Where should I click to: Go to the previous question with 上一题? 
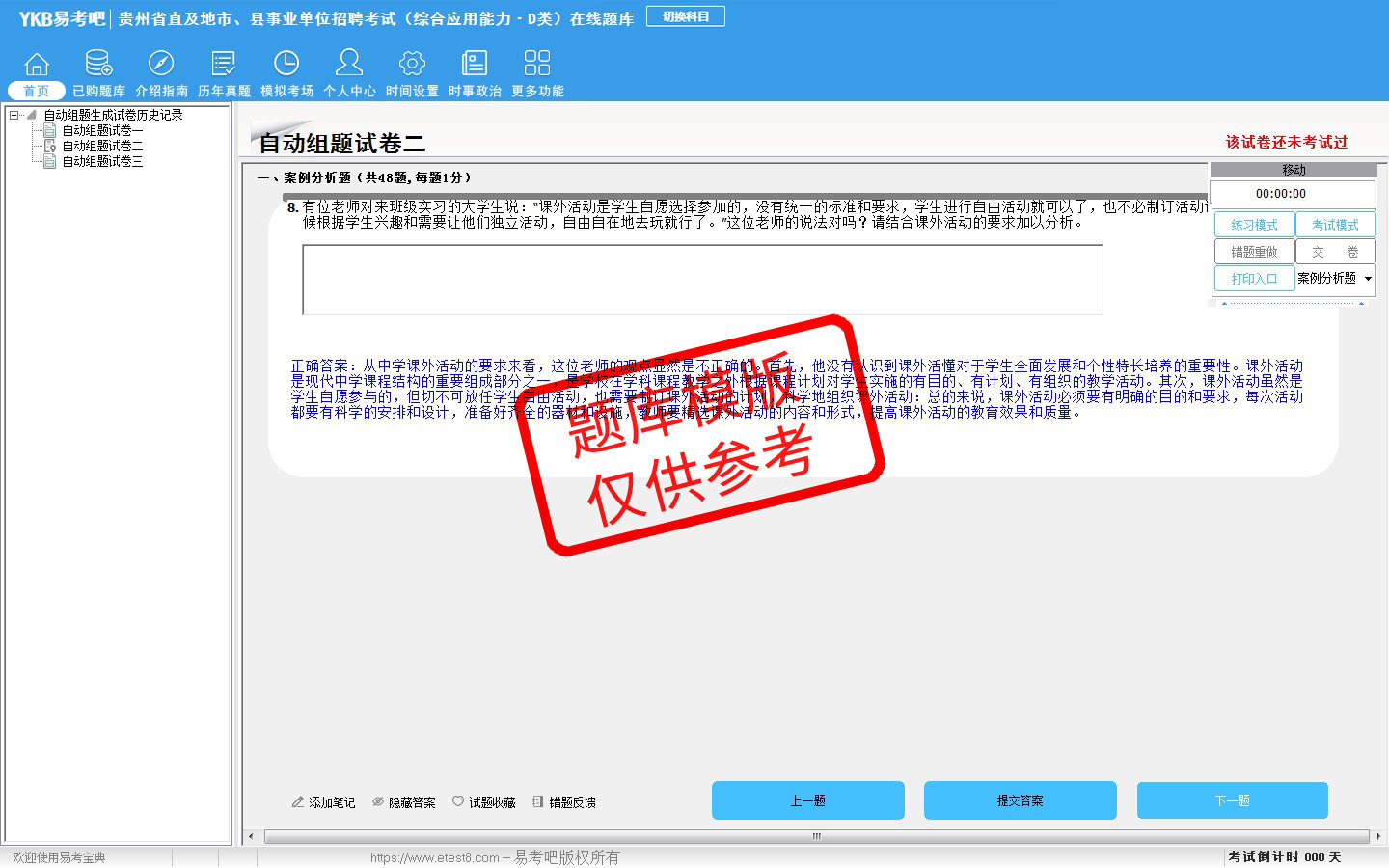807,800
